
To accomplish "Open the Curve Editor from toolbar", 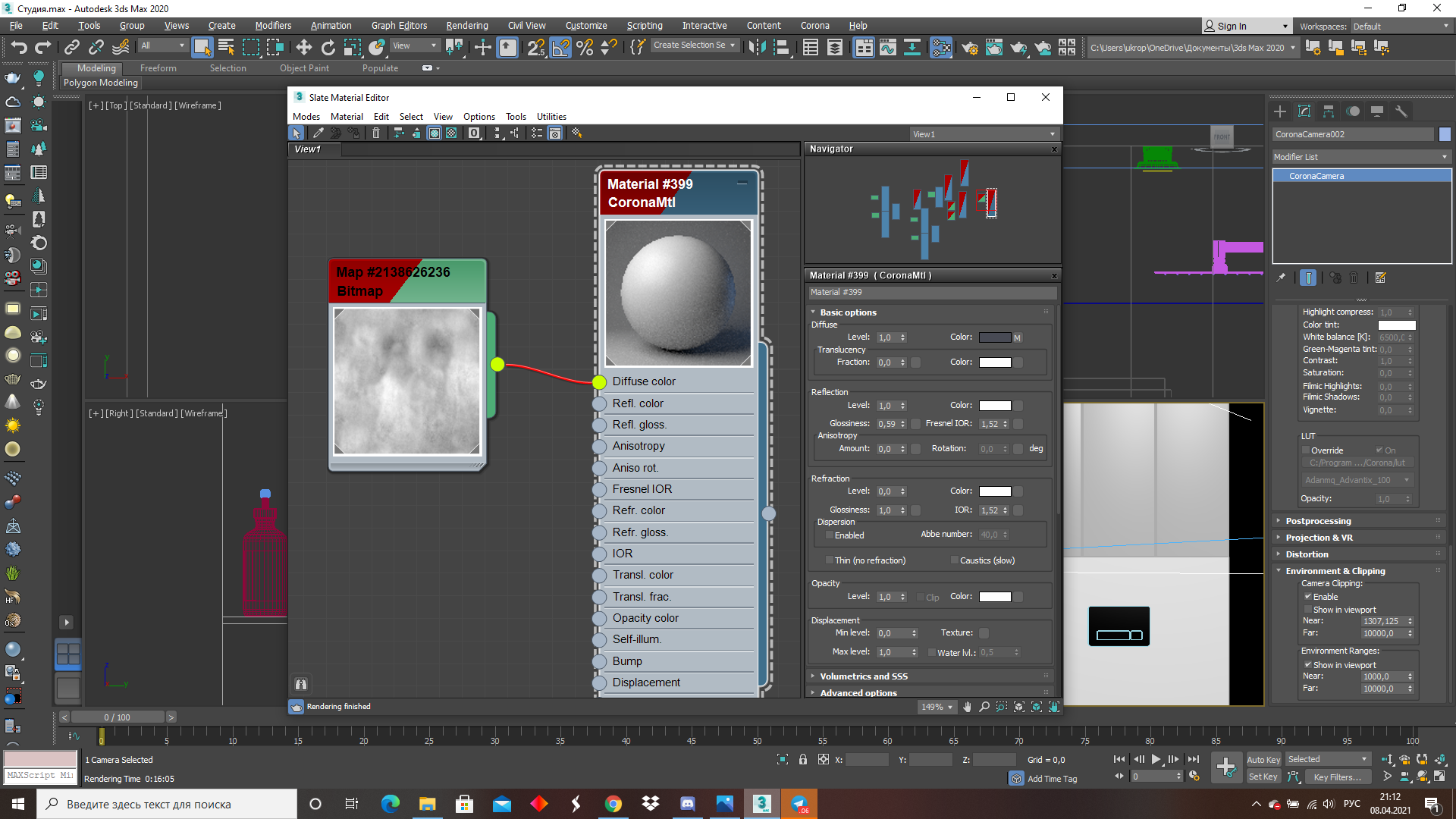I will (888, 47).
